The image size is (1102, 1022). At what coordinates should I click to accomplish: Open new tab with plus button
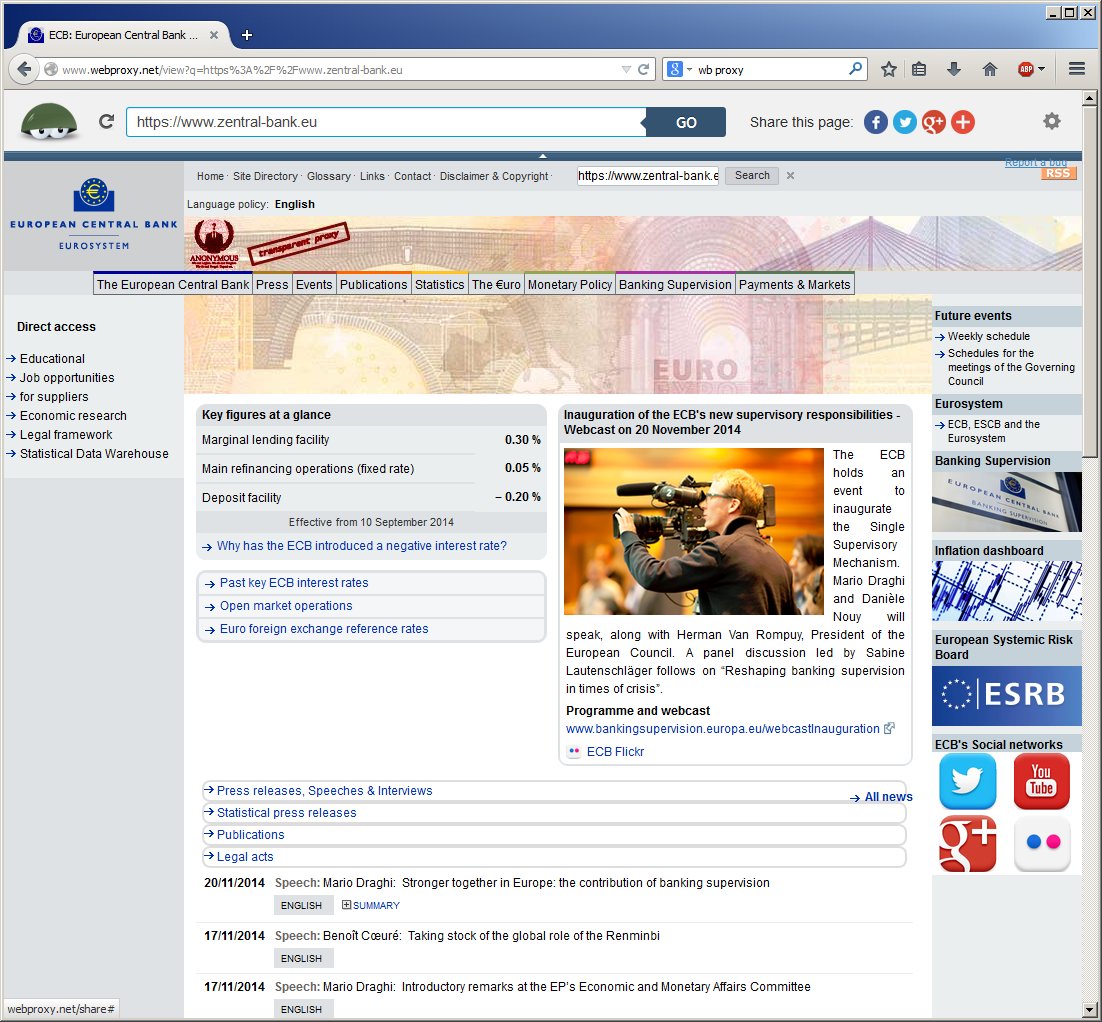point(247,35)
